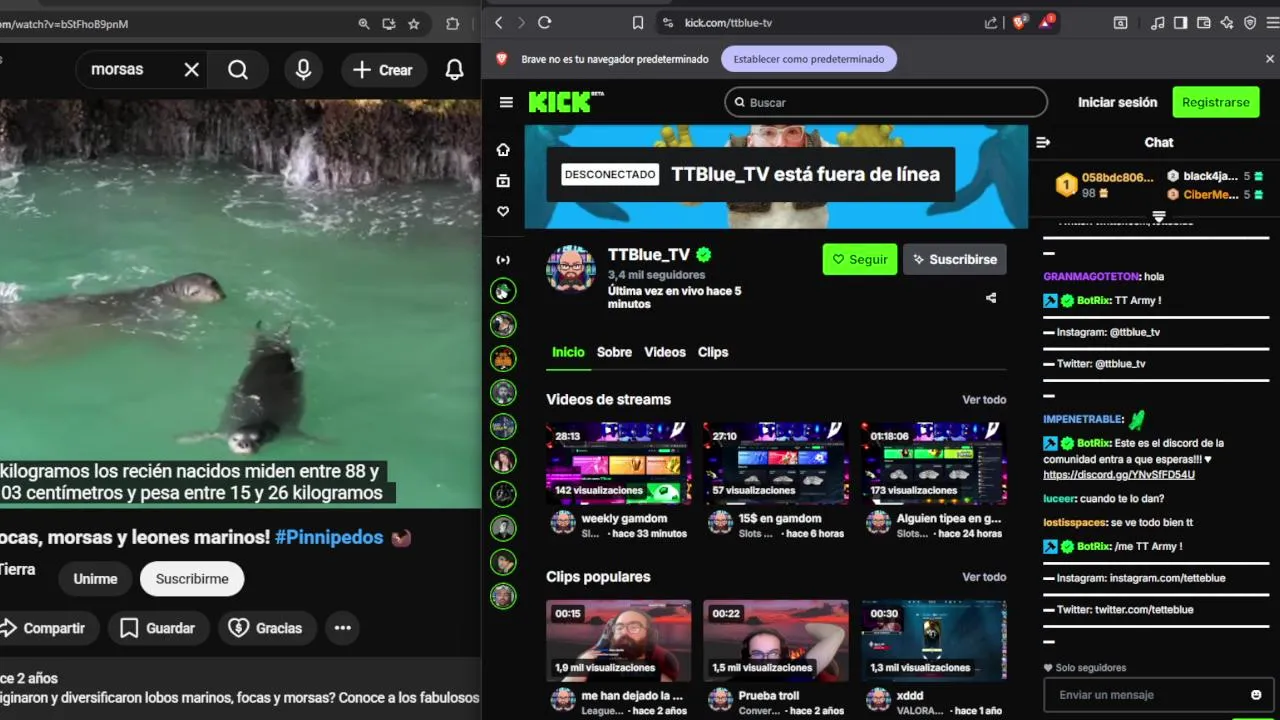Collapse Kick chat panel icon
Viewport: 1280px width, 720px height.
1043,143
